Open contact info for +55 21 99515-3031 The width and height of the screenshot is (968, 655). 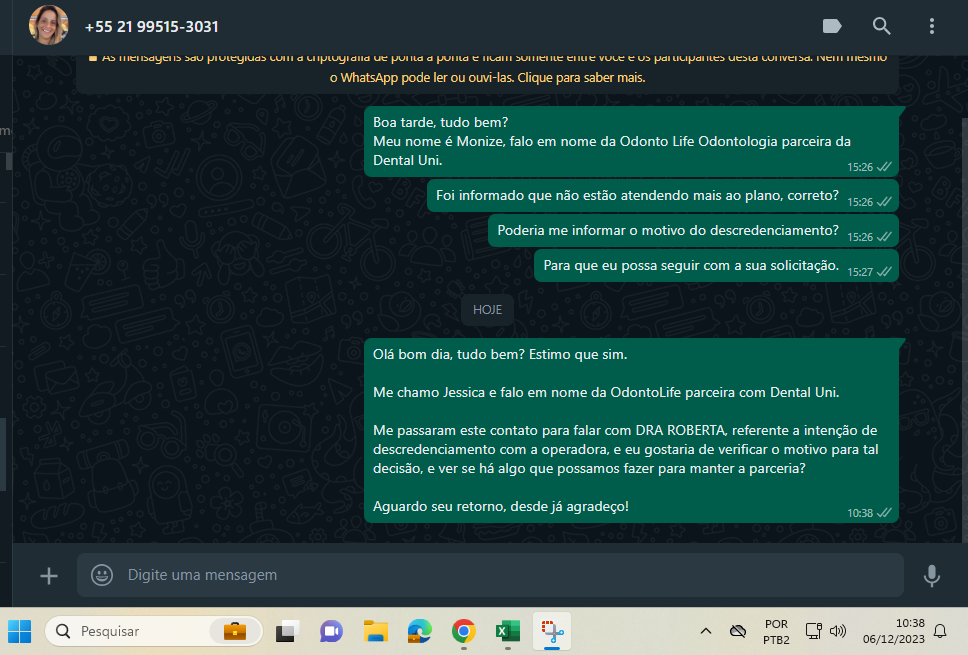click(151, 27)
